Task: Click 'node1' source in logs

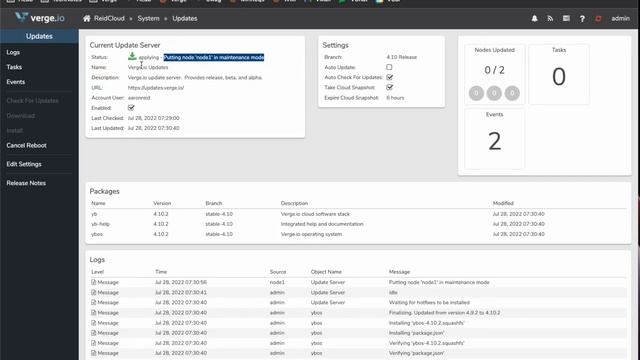Action: [x=277, y=282]
